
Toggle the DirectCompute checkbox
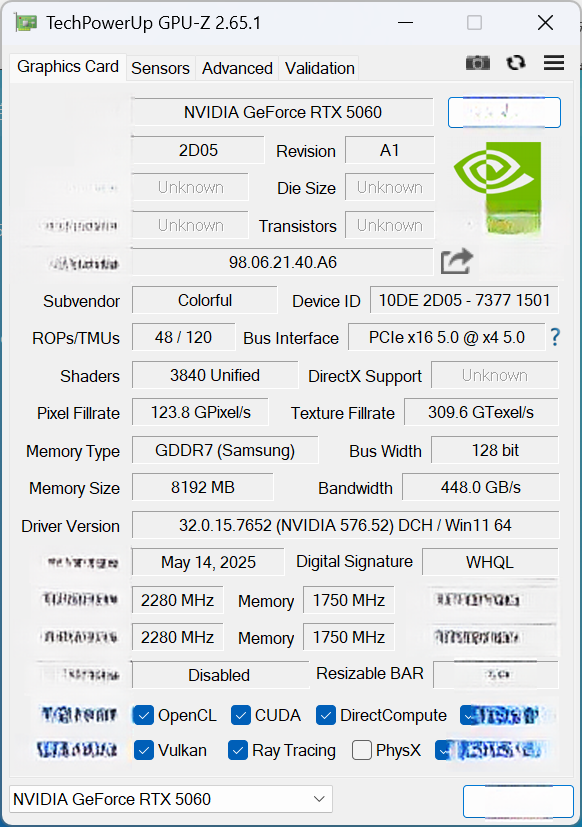[326, 716]
